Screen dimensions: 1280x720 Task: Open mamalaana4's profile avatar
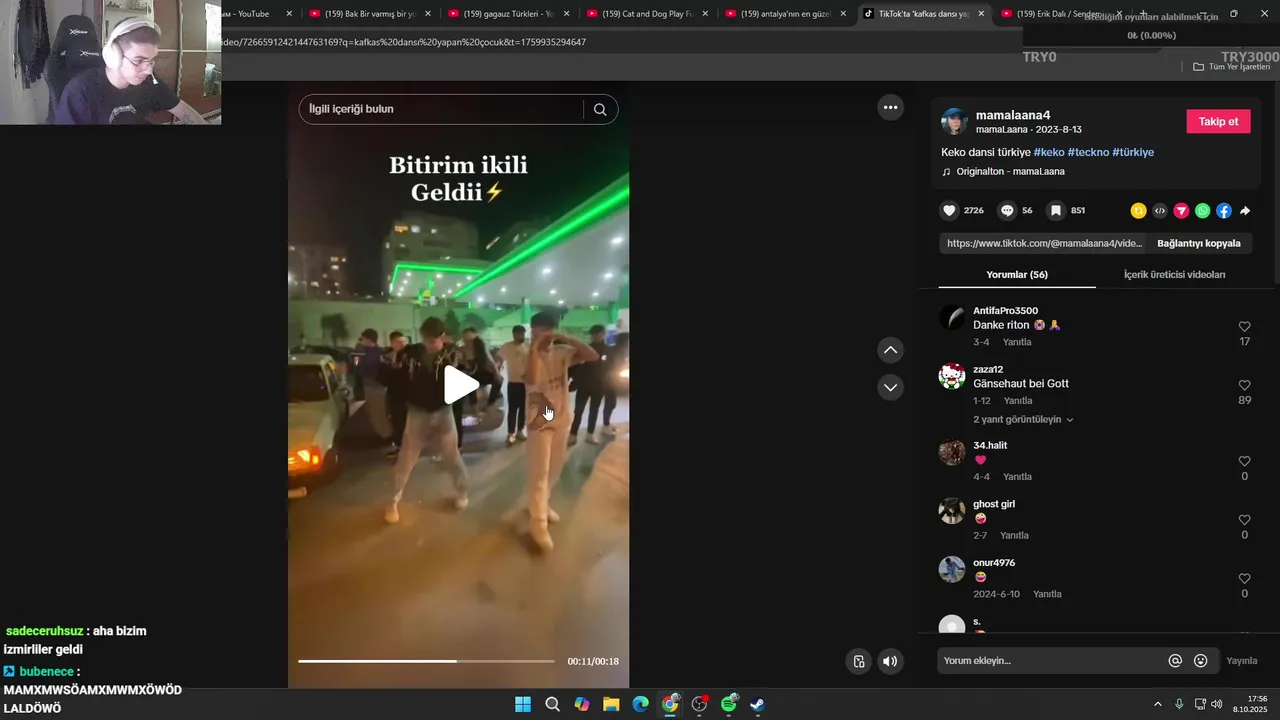point(955,122)
